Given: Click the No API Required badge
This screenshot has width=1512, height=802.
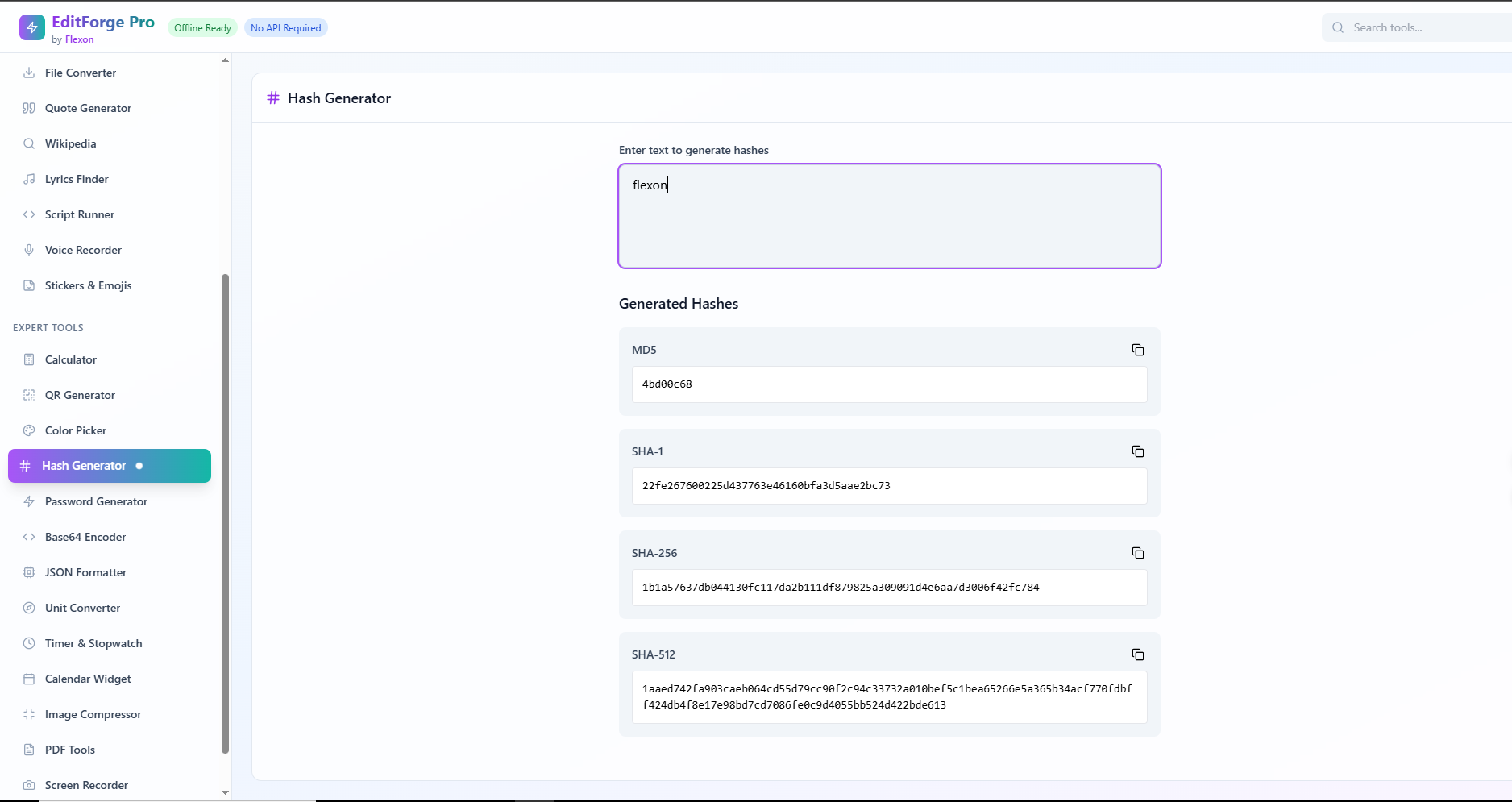Looking at the screenshot, I should point(285,28).
